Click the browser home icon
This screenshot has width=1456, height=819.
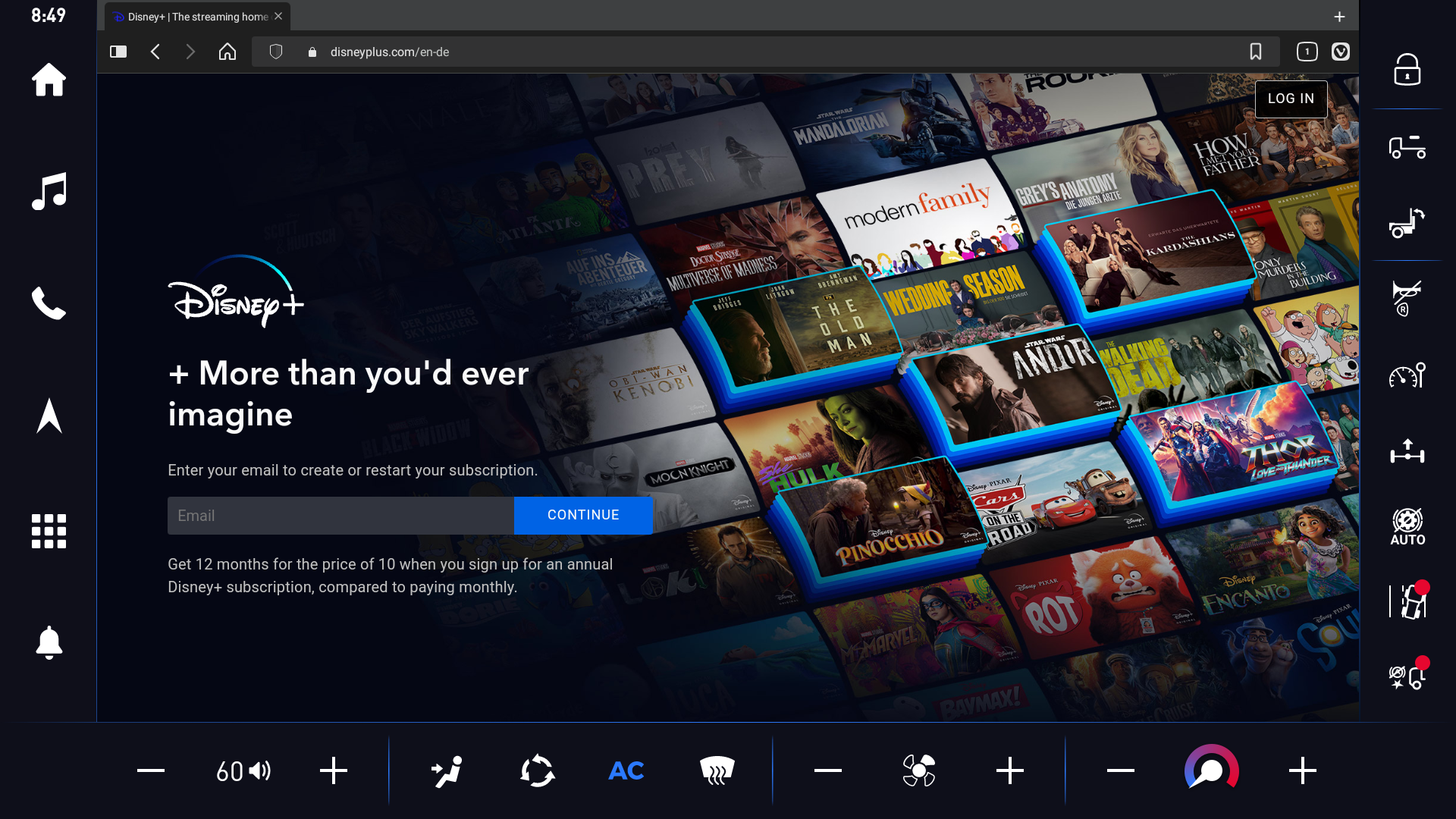pos(227,52)
